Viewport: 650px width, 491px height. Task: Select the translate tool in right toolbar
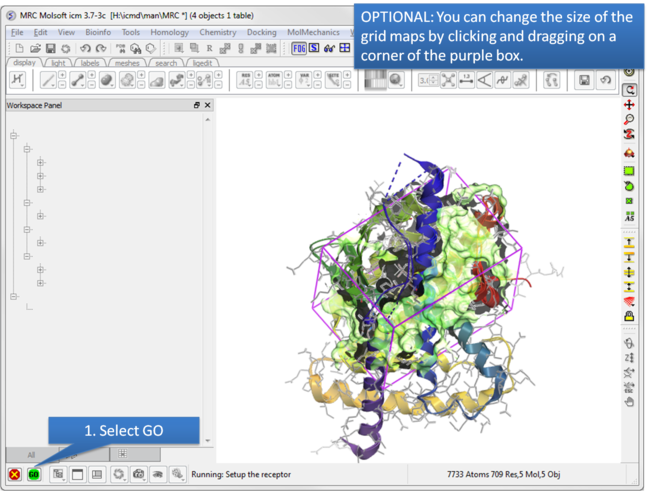[x=629, y=104]
